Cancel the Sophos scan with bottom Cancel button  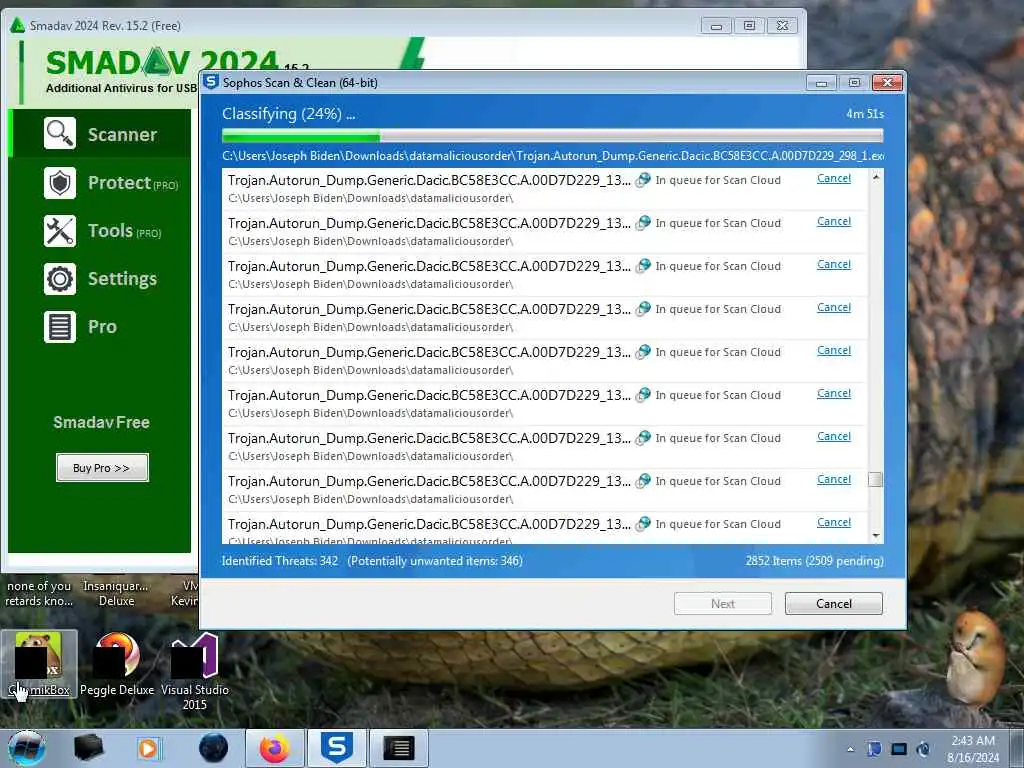(x=833, y=603)
